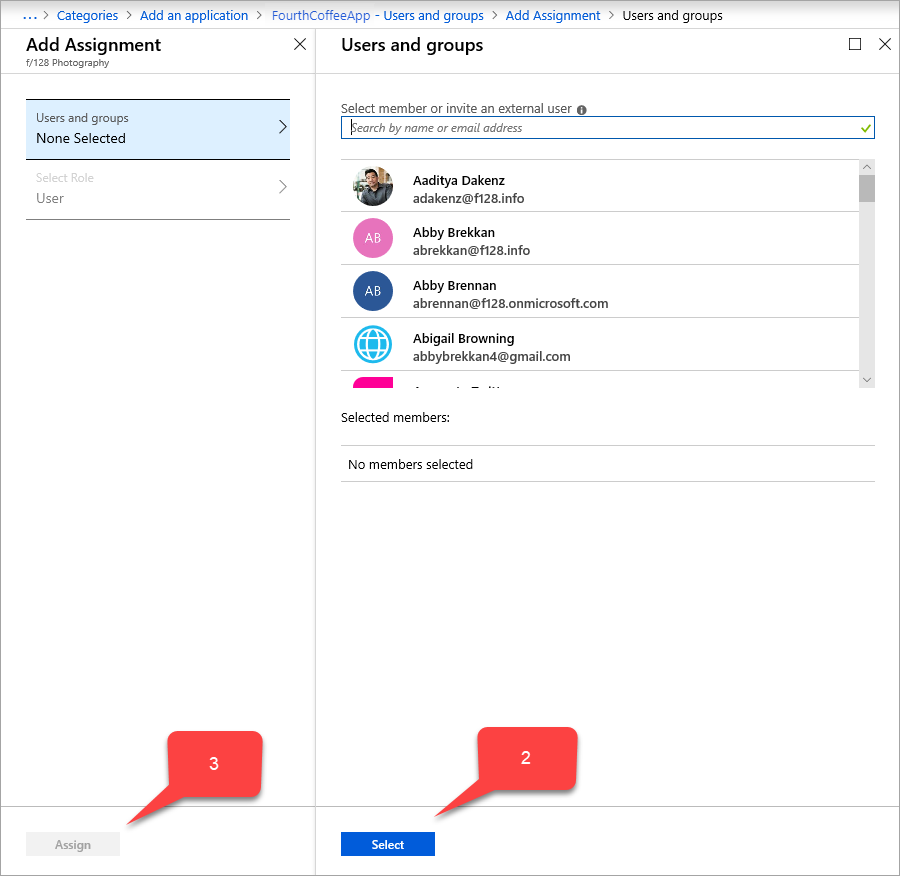Click the blue Select button
This screenshot has width=900, height=876.
387,844
